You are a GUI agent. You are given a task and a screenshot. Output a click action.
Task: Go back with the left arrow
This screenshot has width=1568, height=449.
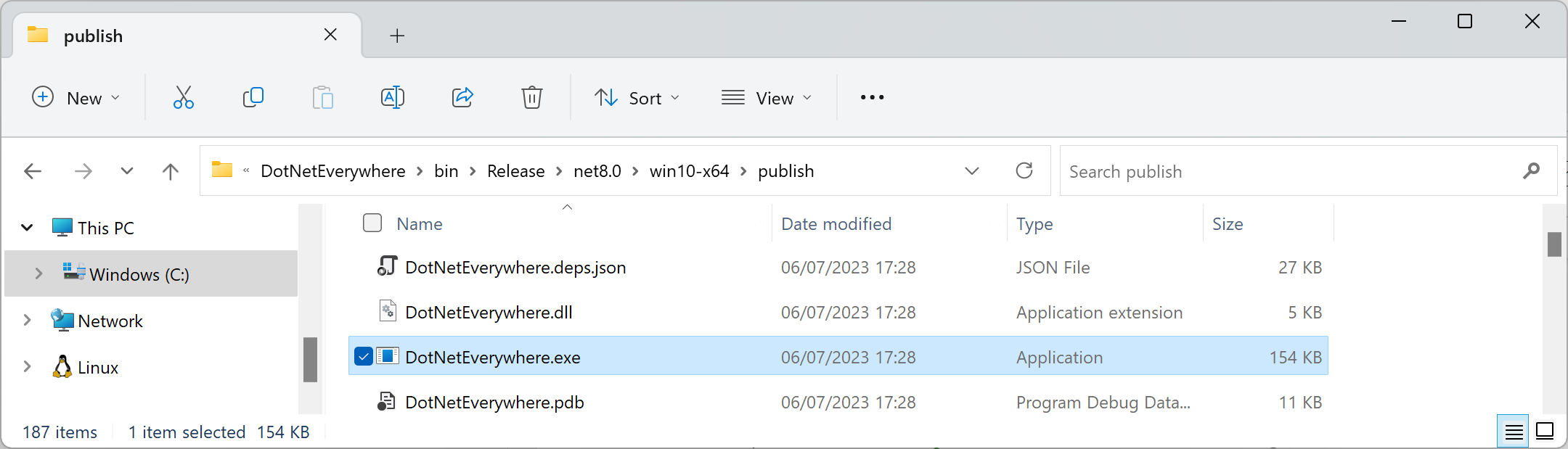(33, 171)
